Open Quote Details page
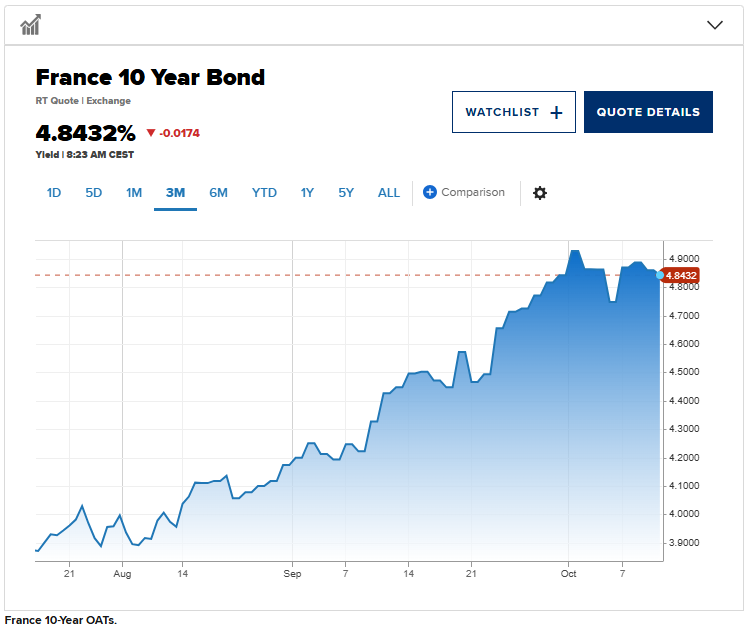Image resolution: width=754 pixels, height=631 pixels. (648, 112)
